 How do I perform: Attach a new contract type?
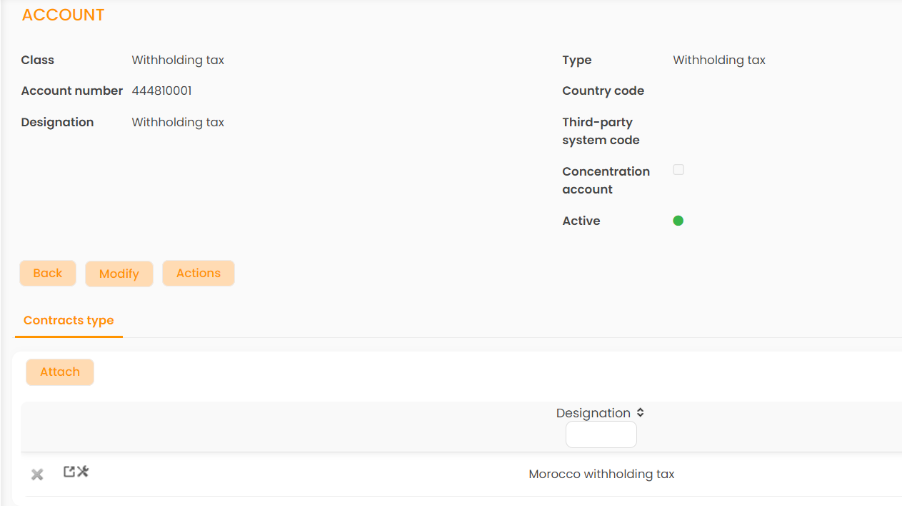tap(60, 372)
